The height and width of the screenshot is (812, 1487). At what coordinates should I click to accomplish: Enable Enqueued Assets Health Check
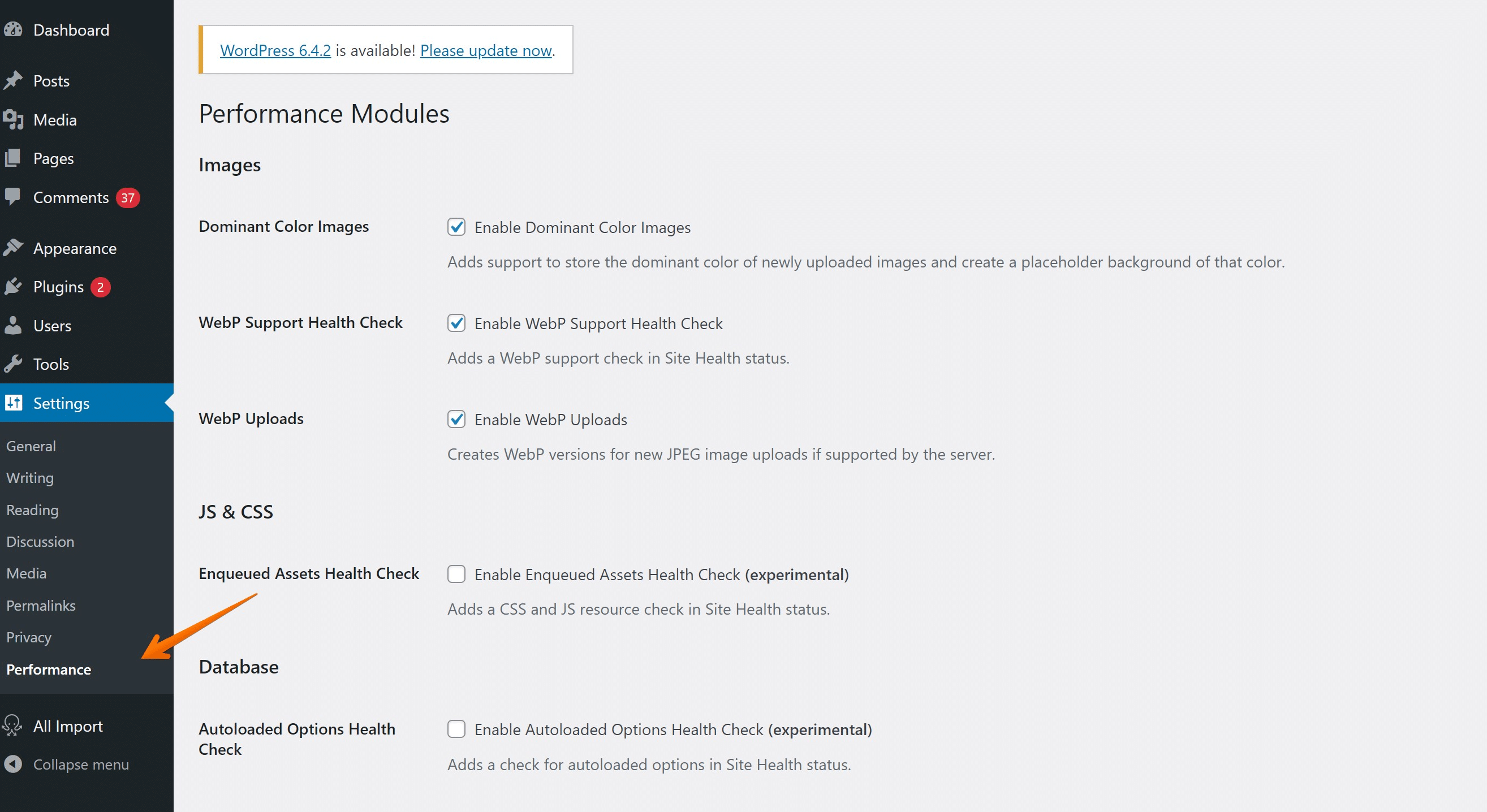pyautogui.click(x=456, y=575)
